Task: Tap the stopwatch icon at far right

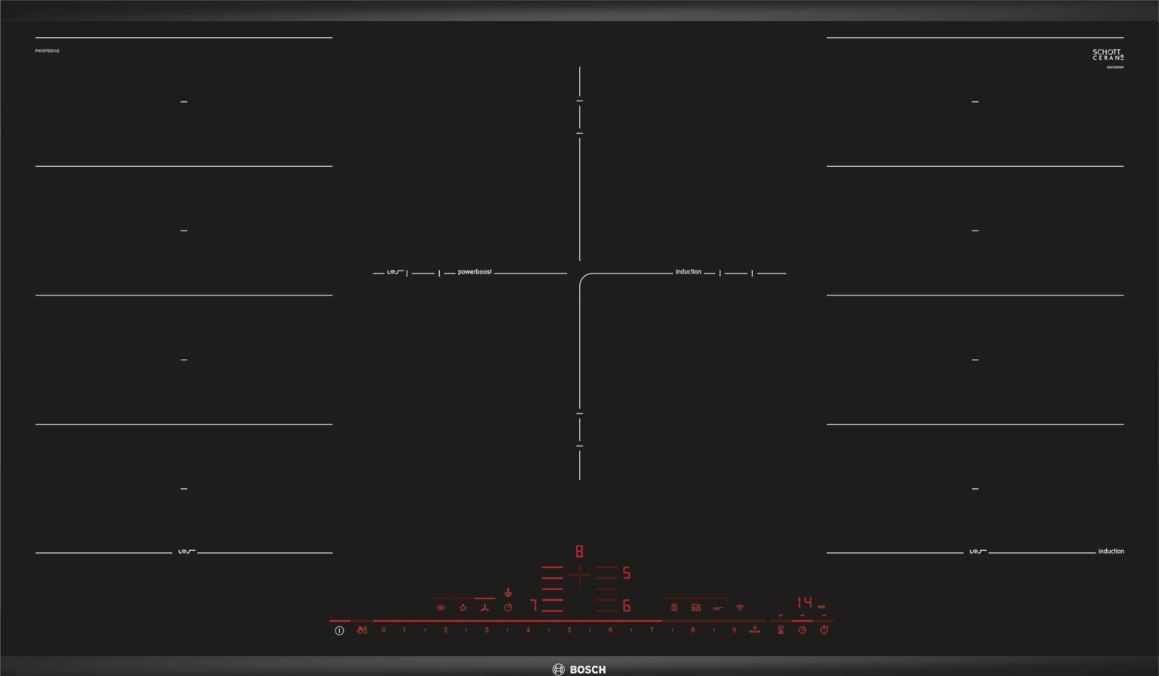Action: [x=824, y=630]
